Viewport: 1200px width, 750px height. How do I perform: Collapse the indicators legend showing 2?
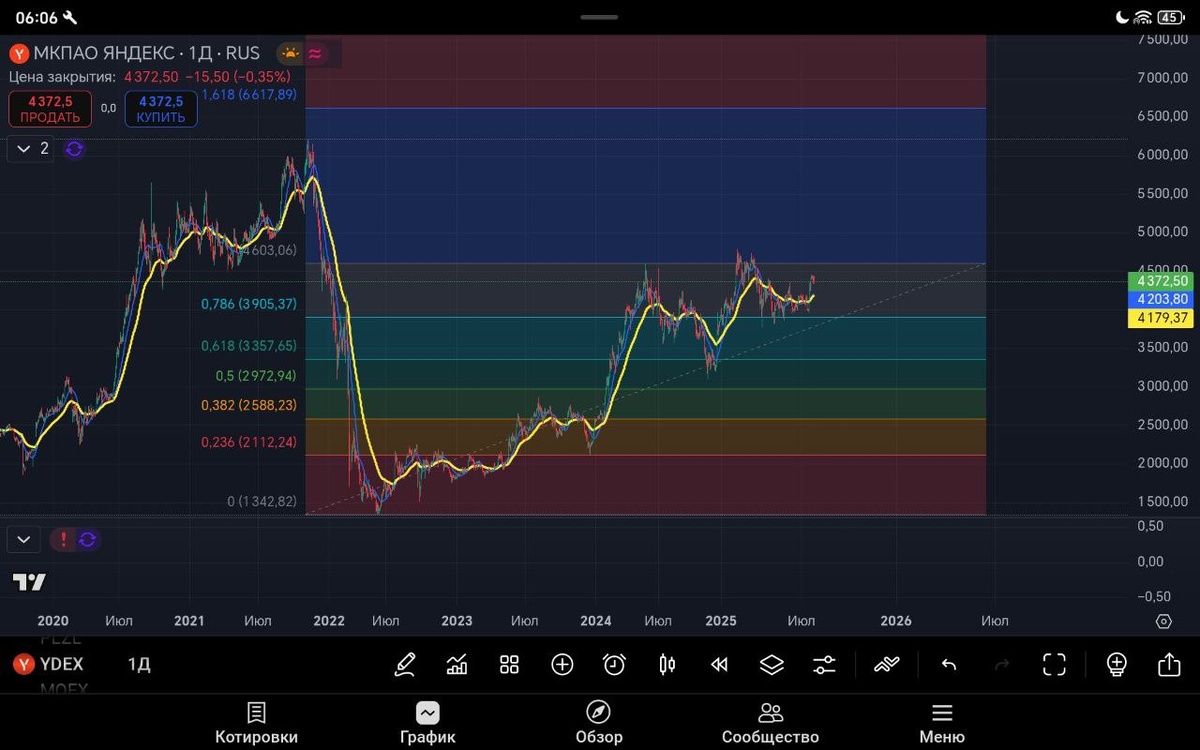pos(32,149)
